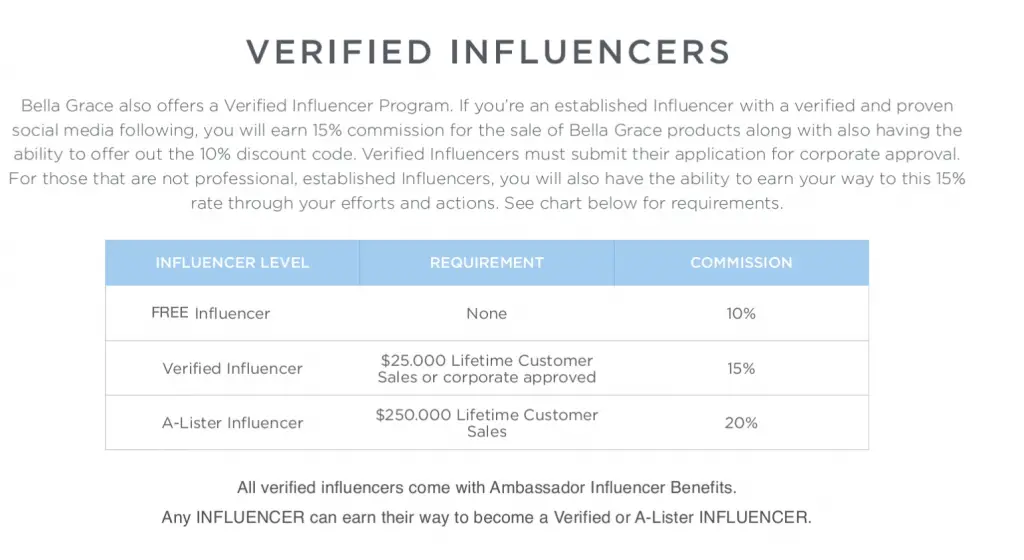Screen dimensions: 1024x560
Task: Click the None requirement cell
Action: pos(487,313)
